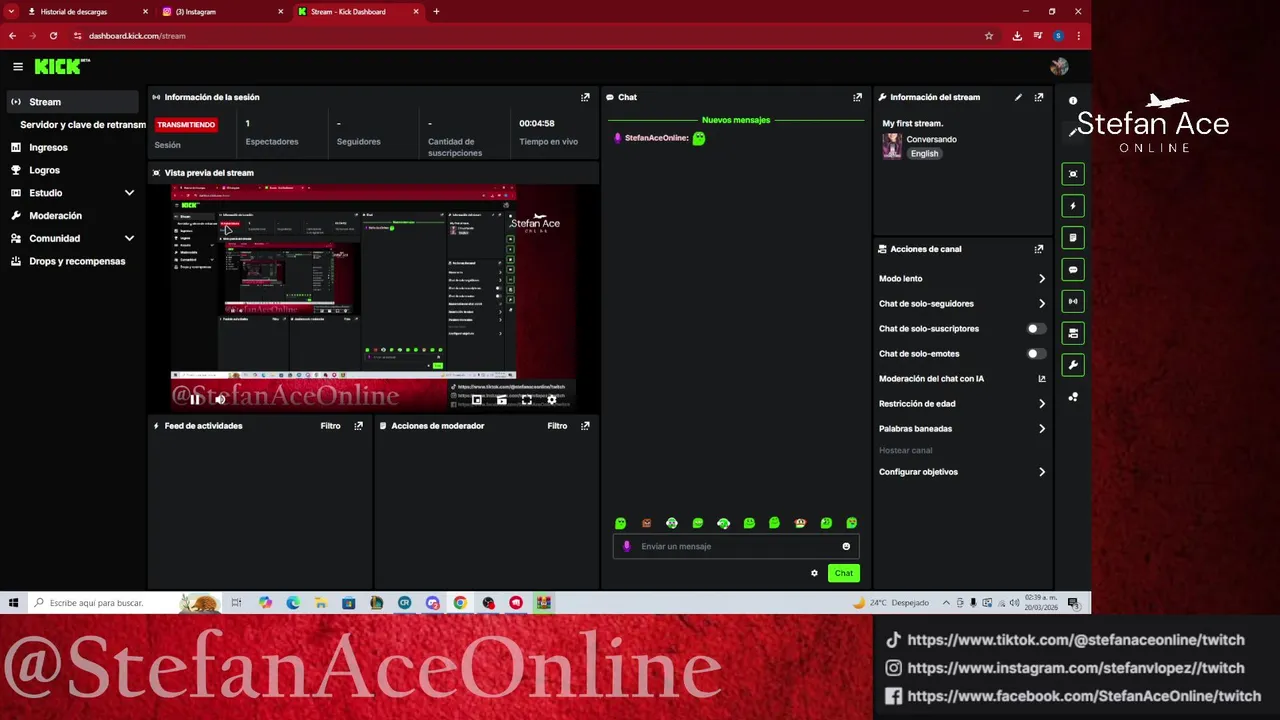
Task: Open Chat de solo-seguidores settings arrow
Action: coord(1042,304)
